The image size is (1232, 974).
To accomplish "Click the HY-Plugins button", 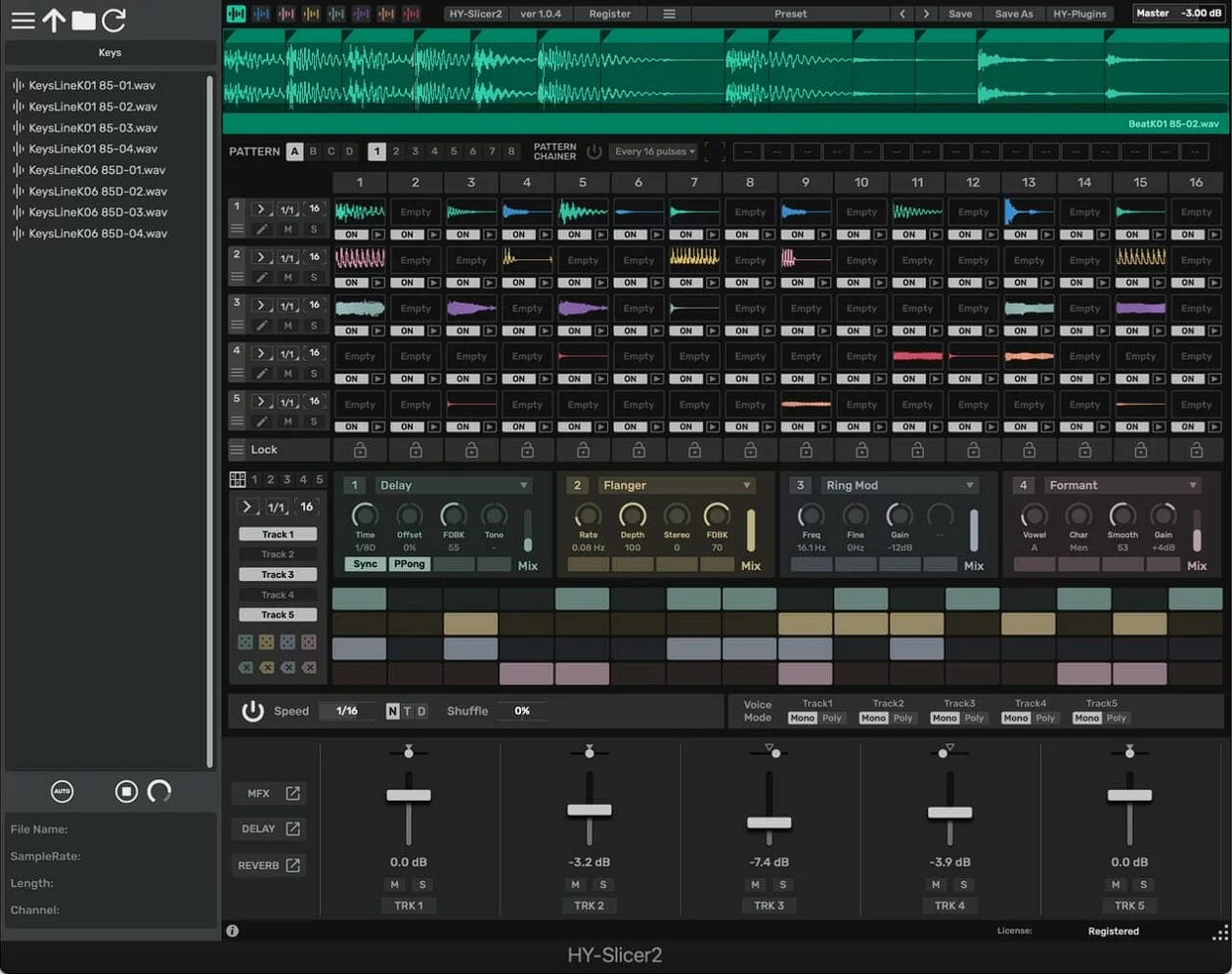I will (1079, 14).
